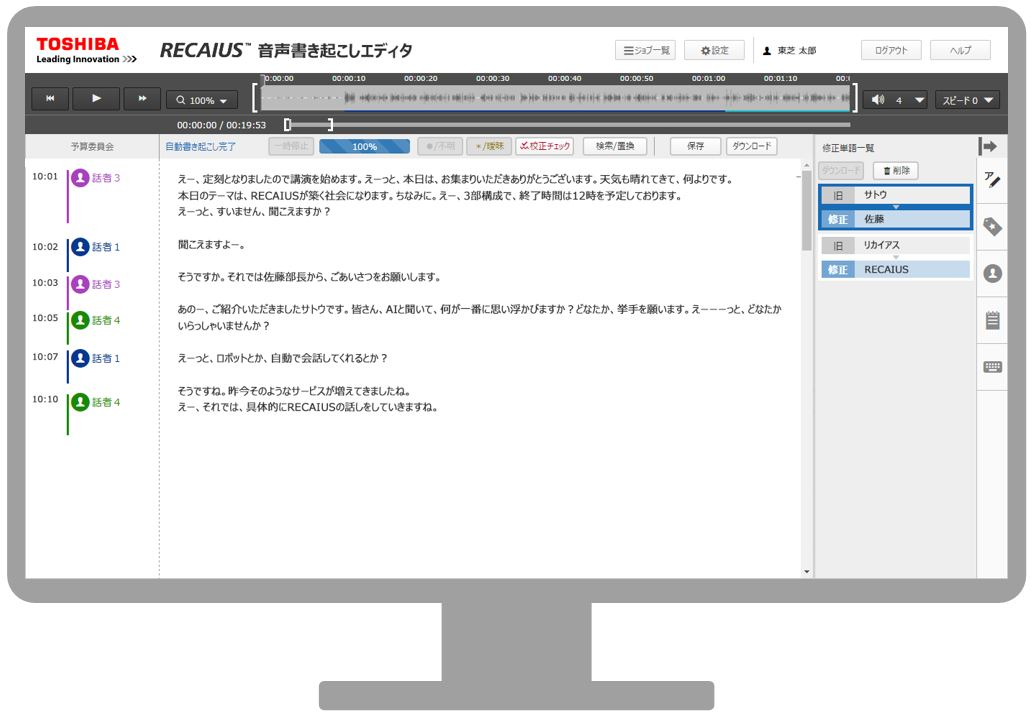The height and width of the screenshot is (720, 1033).
Task: Click the speaker avatar at 10:05
Action: pyautogui.click(x=80, y=320)
